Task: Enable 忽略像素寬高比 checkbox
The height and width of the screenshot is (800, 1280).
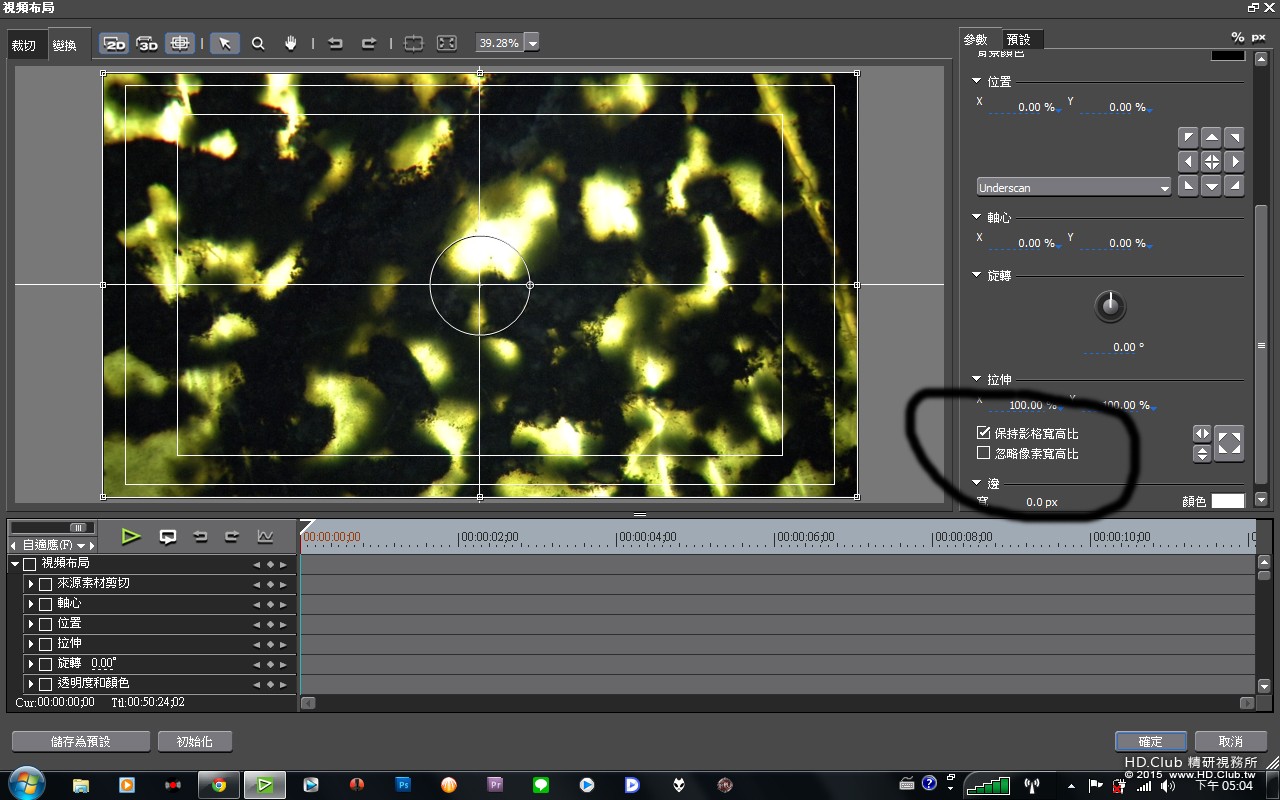Action: coord(983,453)
